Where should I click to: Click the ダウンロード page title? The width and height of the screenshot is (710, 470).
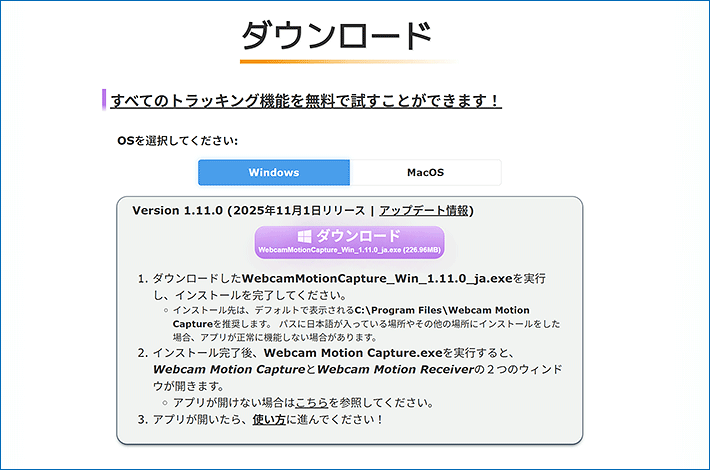coord(336,36)
